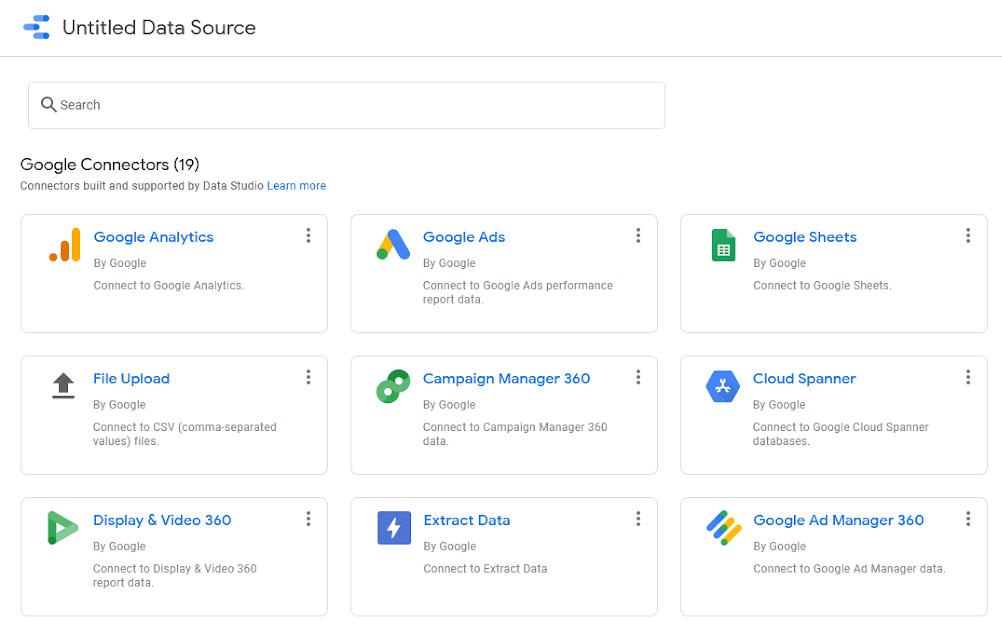The image size is (1002, 627).
Task: Click 'Connectors built and supported by Data Studio' text
Action: tap(142, 186)
